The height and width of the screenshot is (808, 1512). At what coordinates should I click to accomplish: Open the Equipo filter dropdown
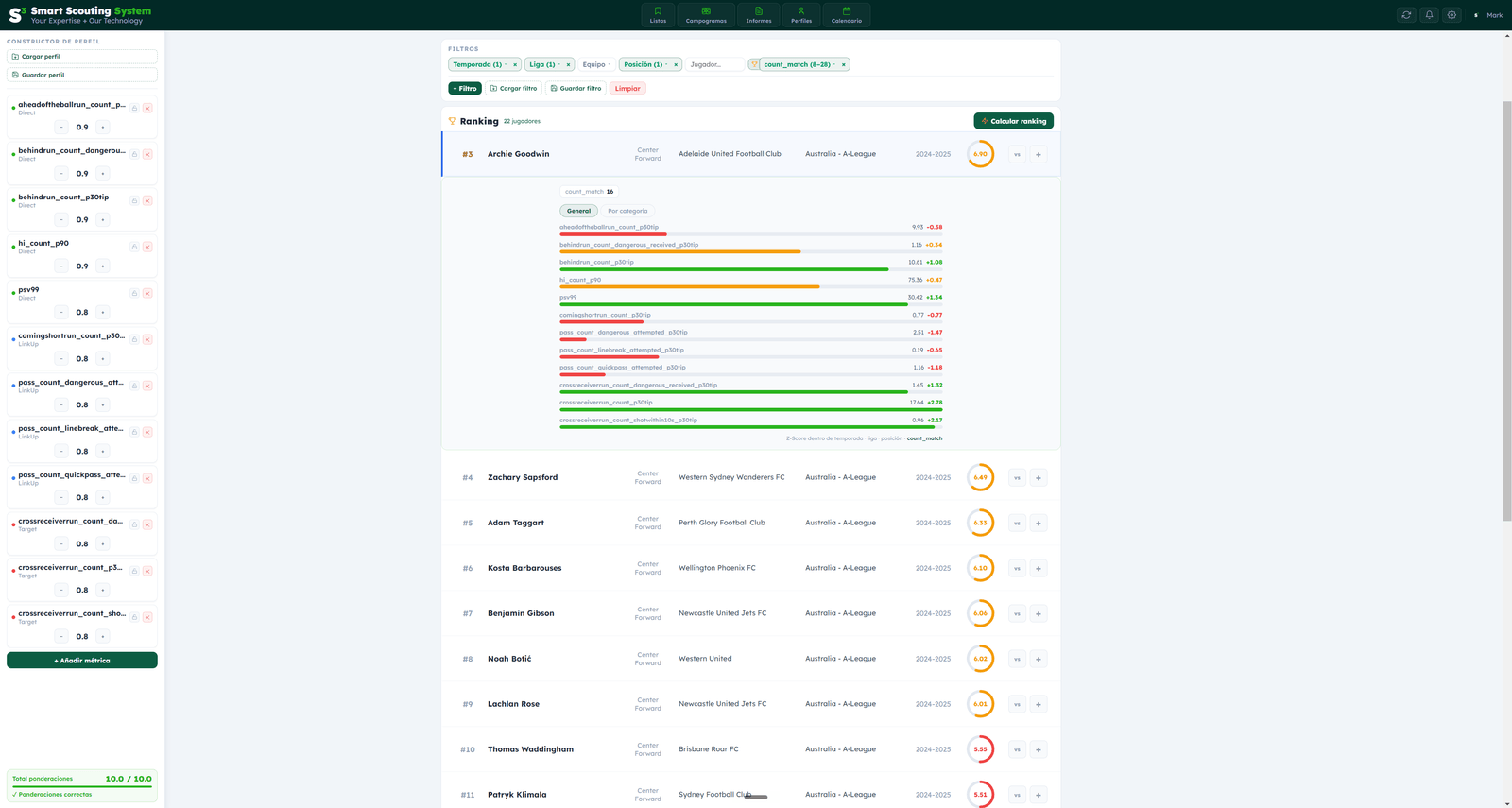596,64
